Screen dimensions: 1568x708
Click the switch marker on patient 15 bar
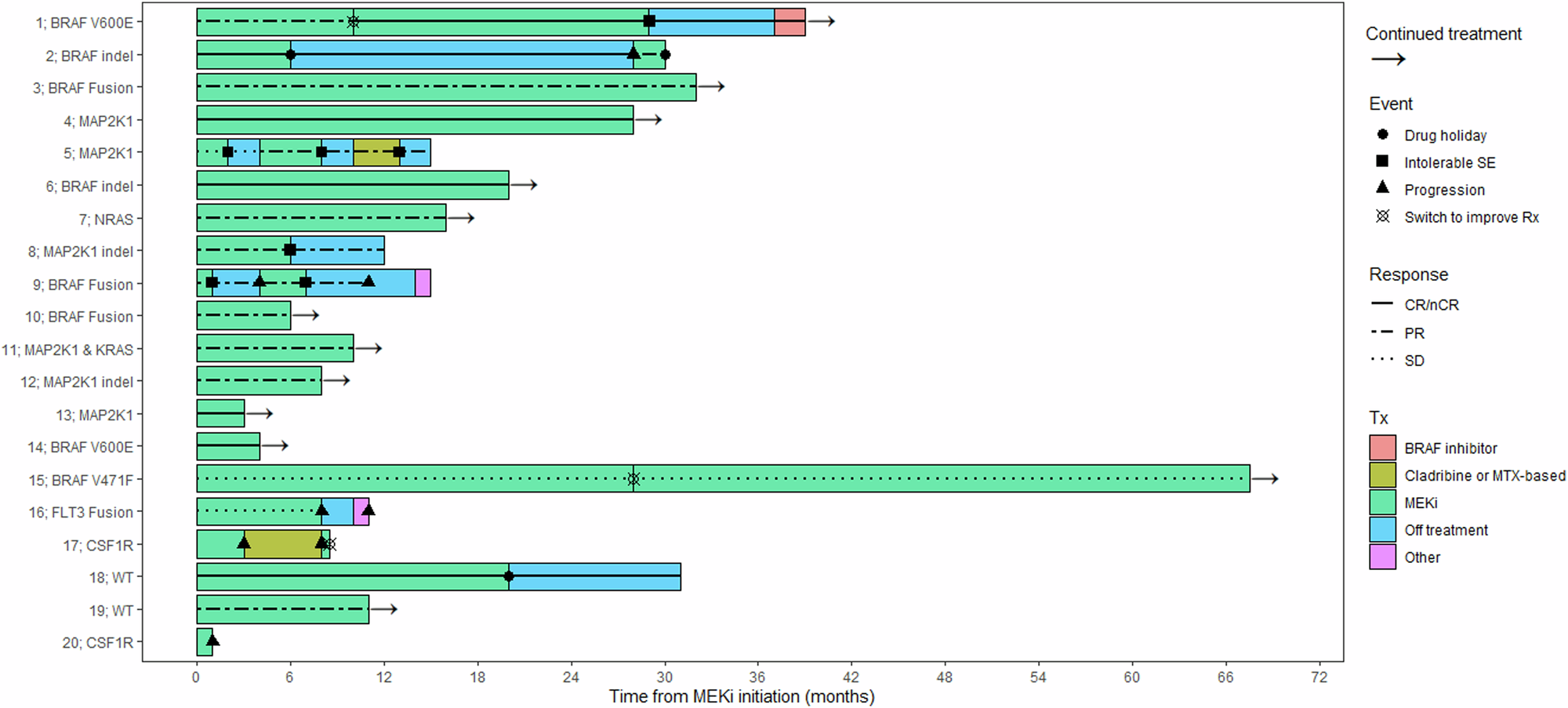tap(633, 479)
